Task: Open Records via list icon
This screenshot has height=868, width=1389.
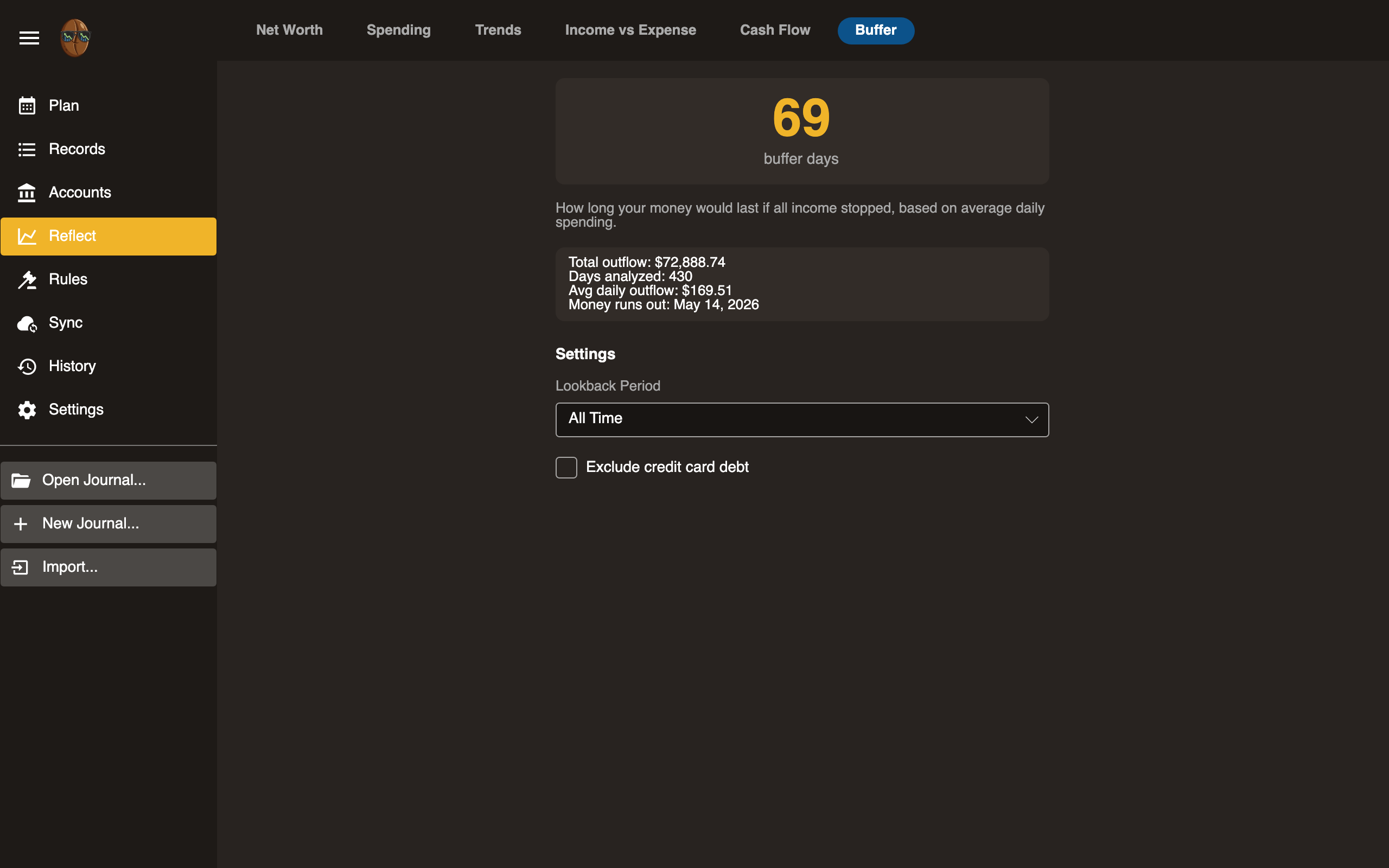Action: coord(27,149)
